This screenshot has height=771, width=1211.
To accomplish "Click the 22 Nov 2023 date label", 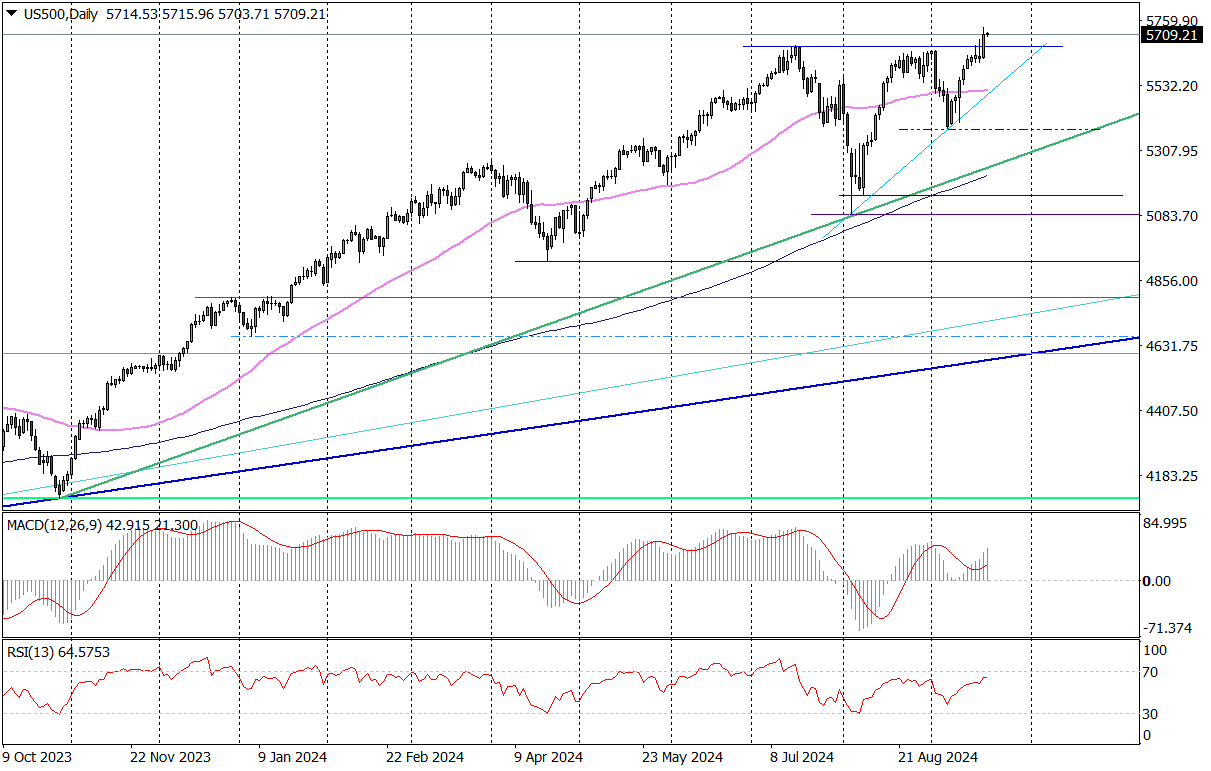I will click(170, 757).
